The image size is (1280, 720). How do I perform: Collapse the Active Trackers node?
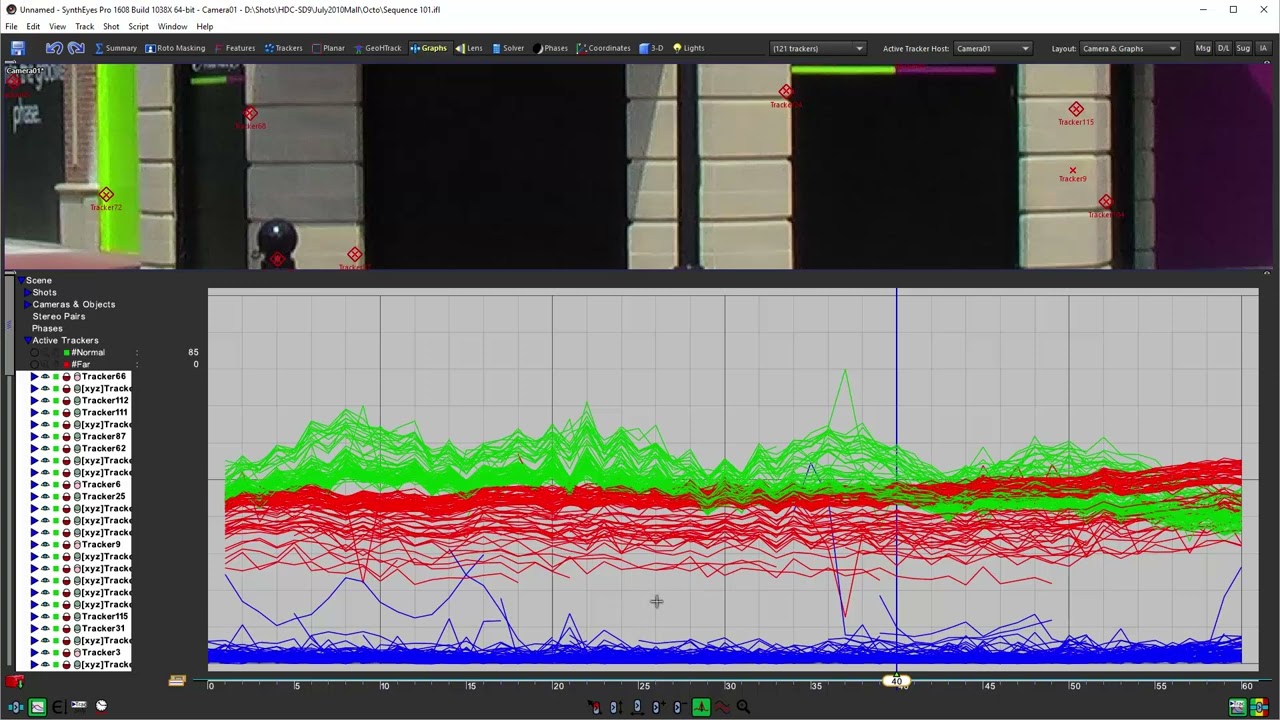pos(28,340)
